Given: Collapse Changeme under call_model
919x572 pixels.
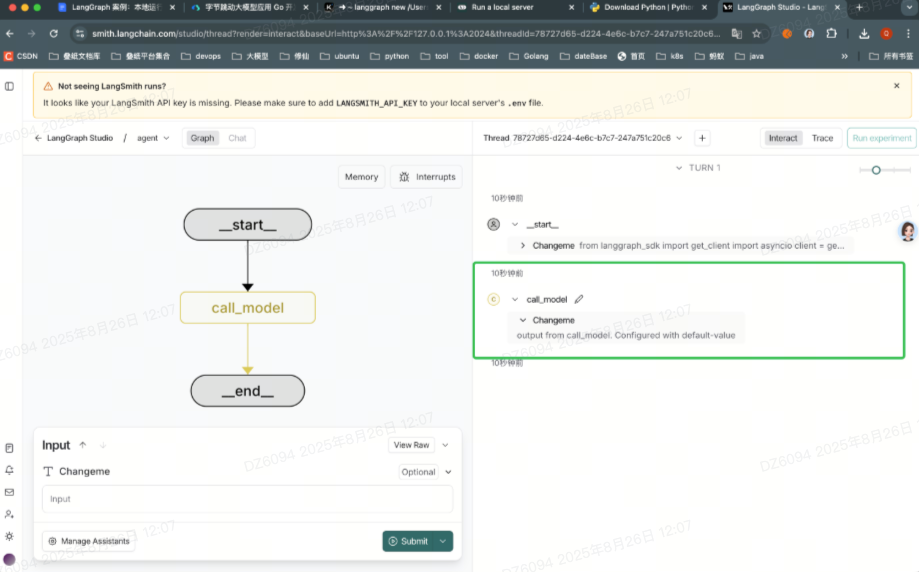Looking at the screenshot, I should coord(523,321).
